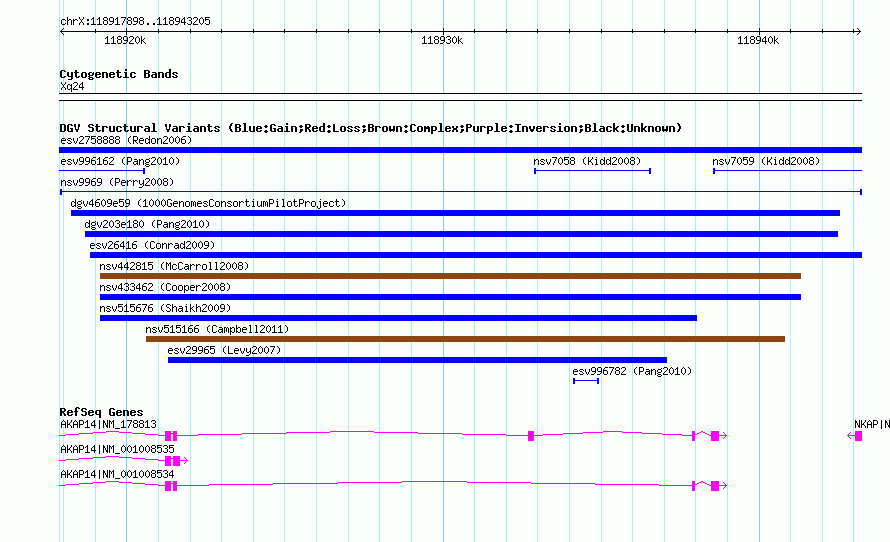Click the DGV Structural Variants track title
This screenshot has width=890, height=542.
pos(371,128)
